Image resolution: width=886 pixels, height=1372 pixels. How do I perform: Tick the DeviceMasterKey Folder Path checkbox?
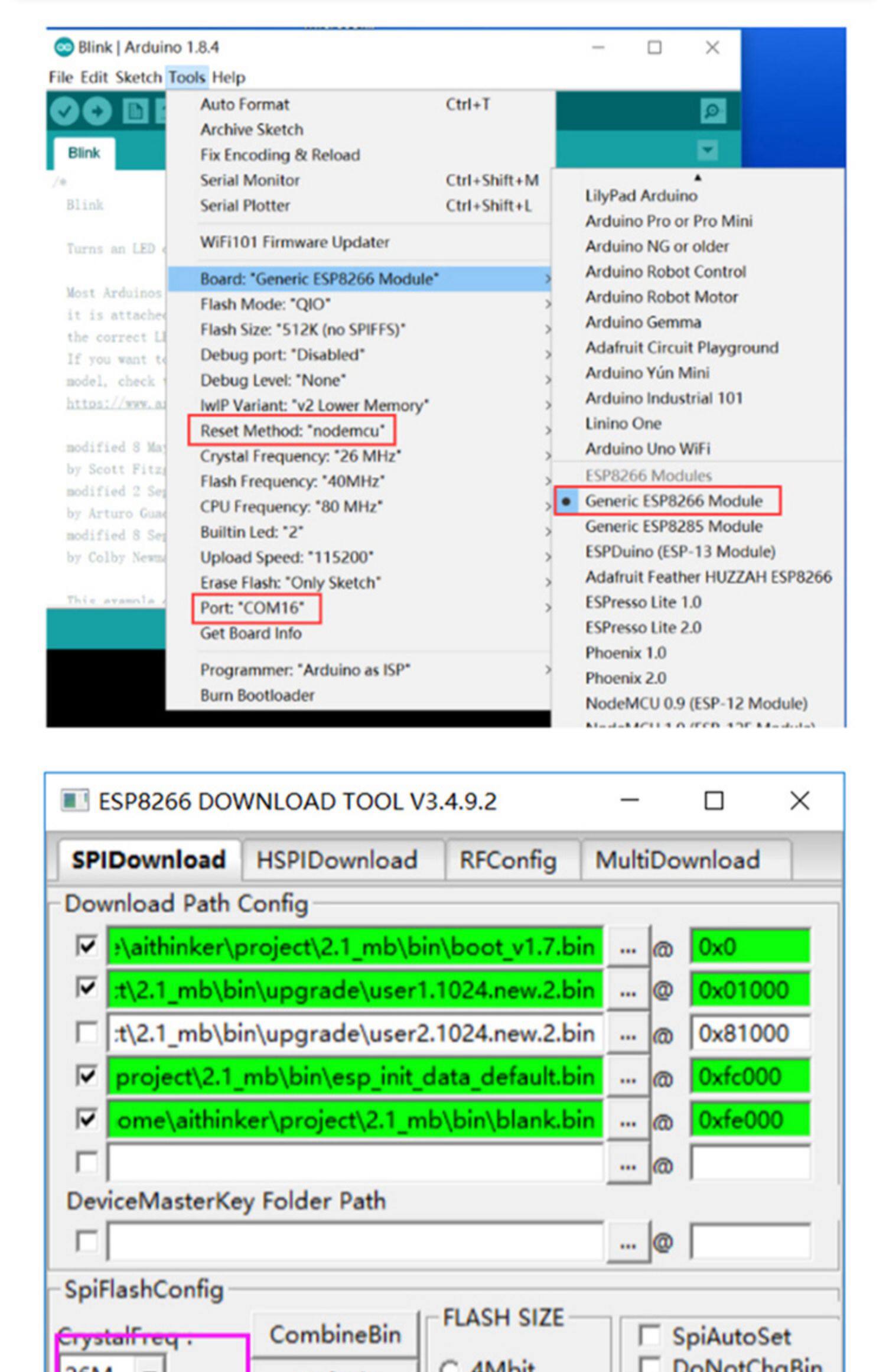click(x=87, y=1241)
